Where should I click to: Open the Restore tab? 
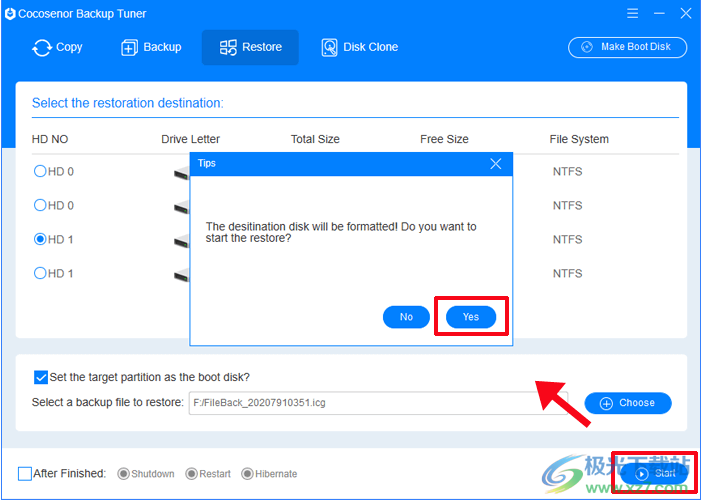pyautogui.click(x=250, y=47)
